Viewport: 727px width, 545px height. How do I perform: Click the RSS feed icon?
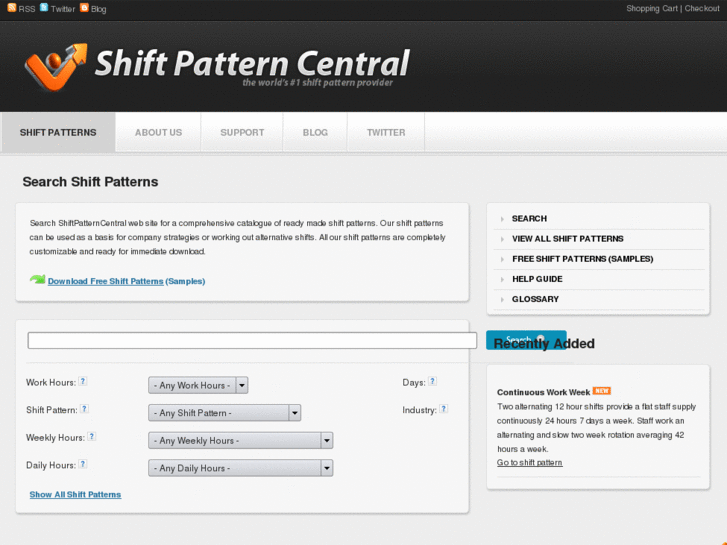click(11, 8)
